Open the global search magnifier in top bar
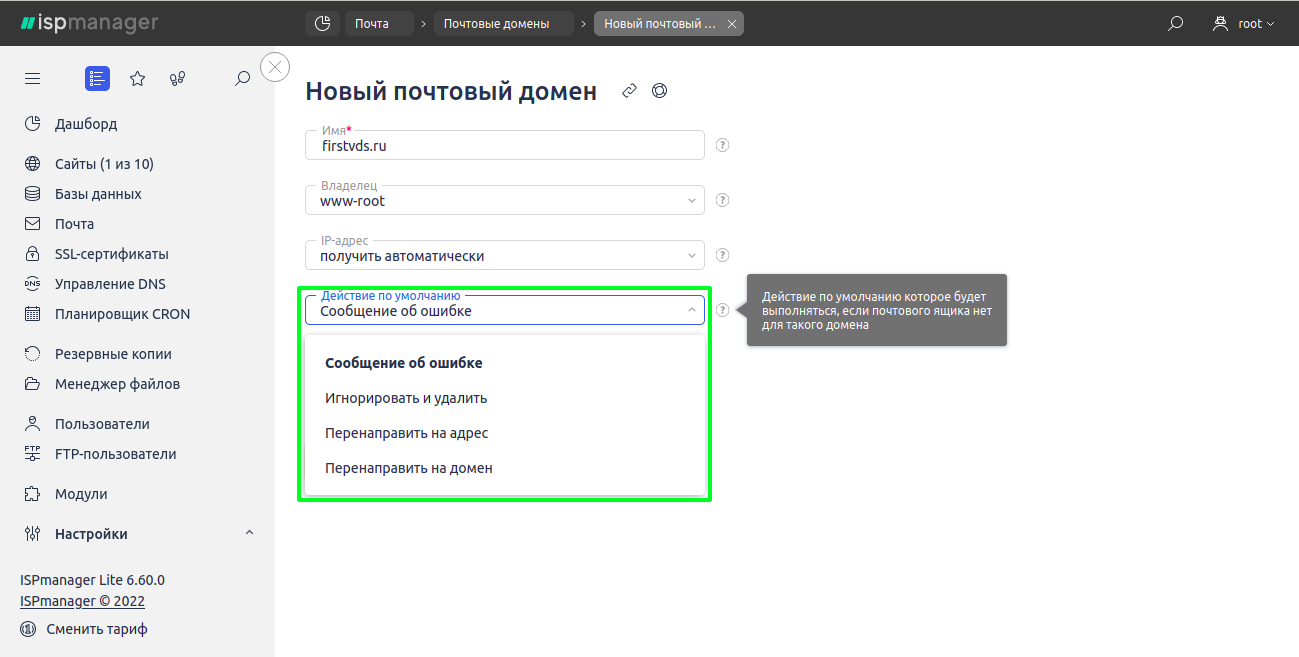The width and height of the screenshot is (1299, 657). coord(1176,23)
